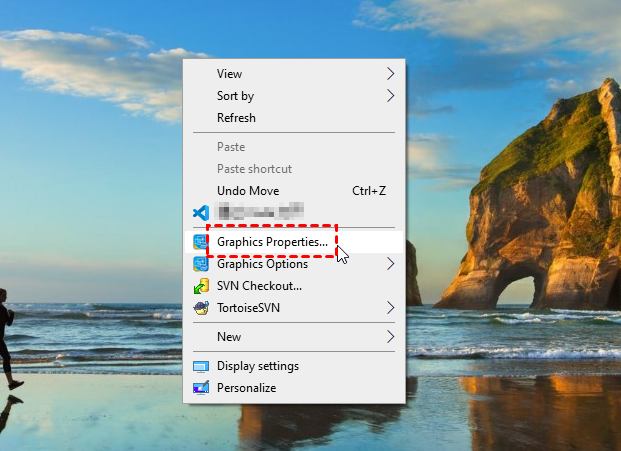Open Graphics Properties... from the menu
This screenshot has width=621, height=451.
click(294, 242)
